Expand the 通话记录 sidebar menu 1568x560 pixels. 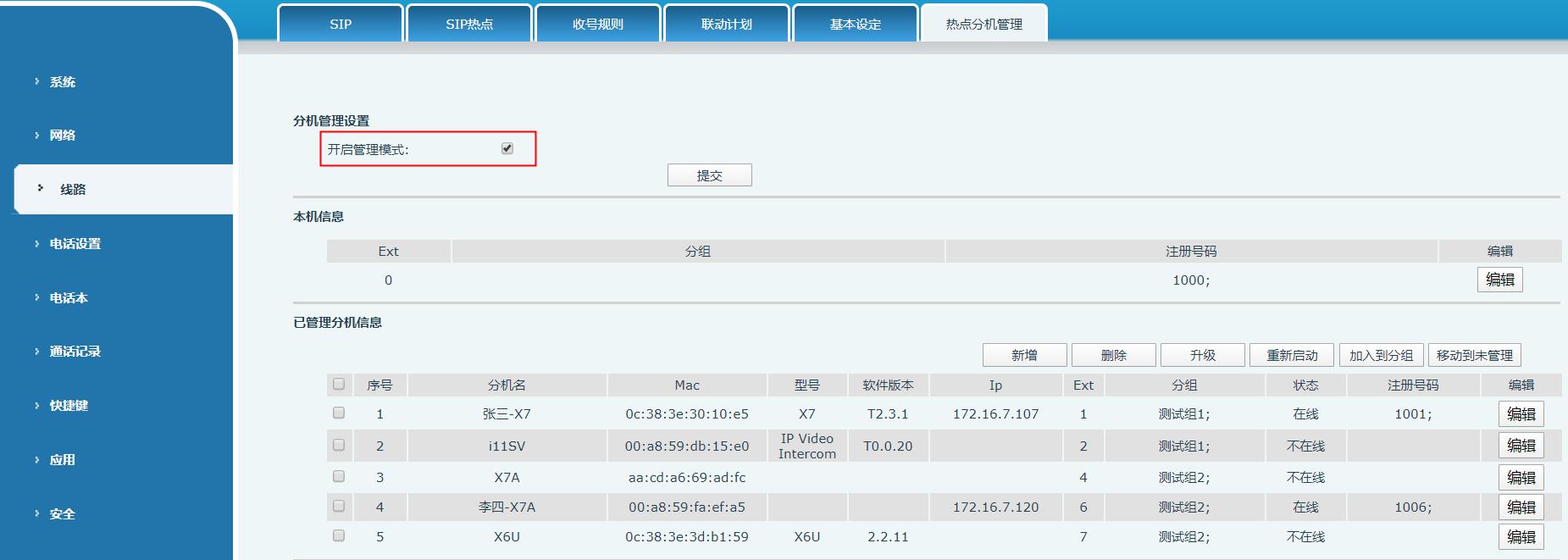pyautogui.click(x=75, y=352)
